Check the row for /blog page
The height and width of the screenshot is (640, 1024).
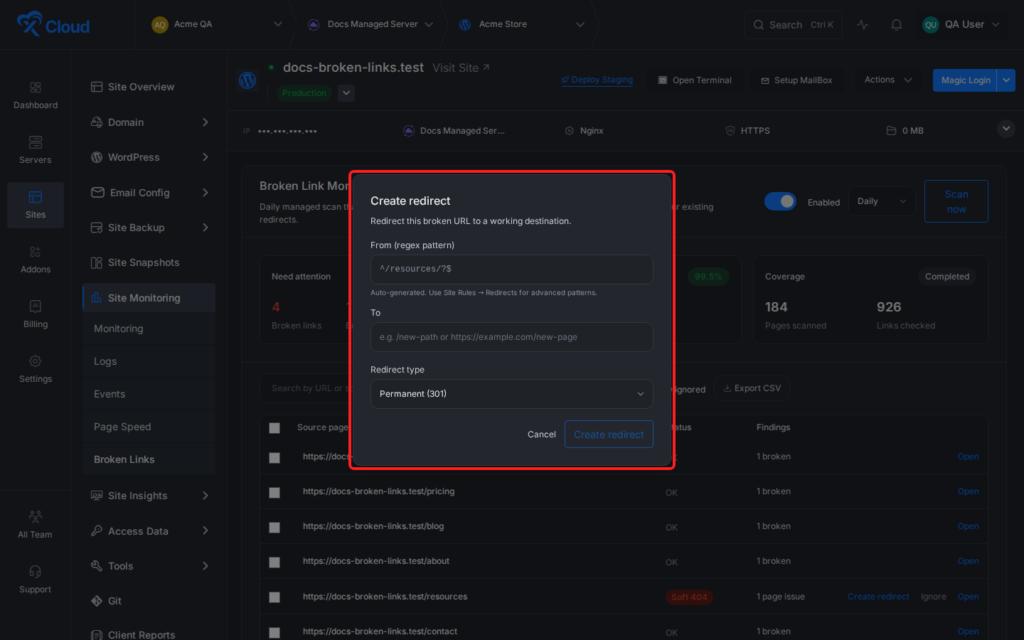coord(274,527)
